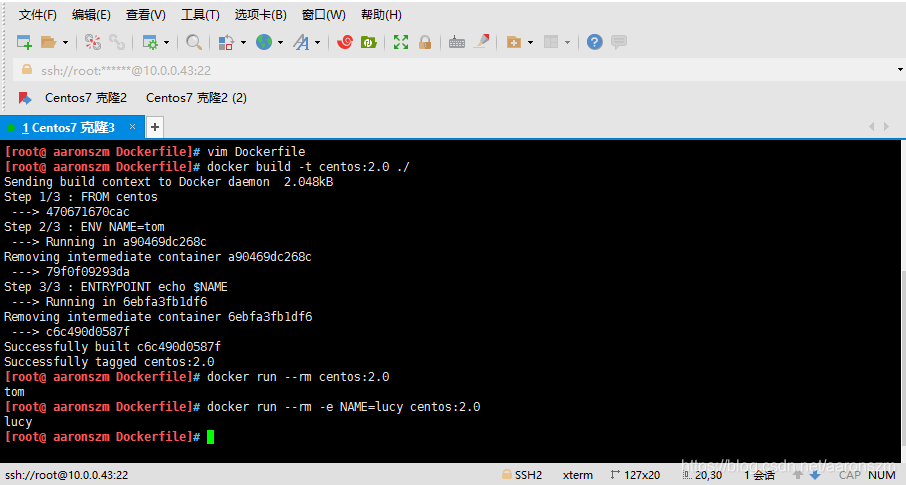Screen dimensions: 906x485
Task: Open session properties gear icon
Action: click(x=150, y=42)
